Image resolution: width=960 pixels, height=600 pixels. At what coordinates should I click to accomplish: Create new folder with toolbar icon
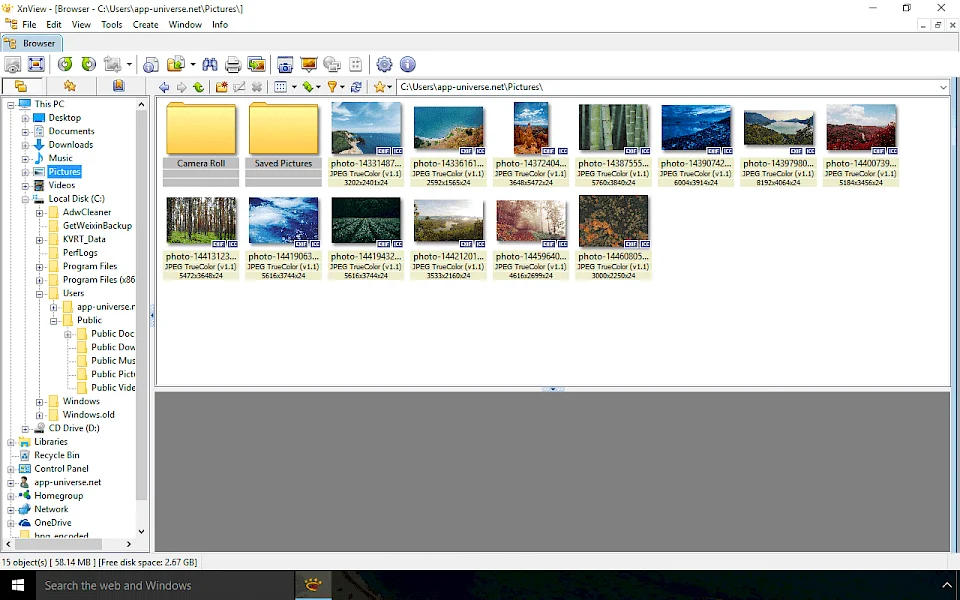[x=222, y=87]
